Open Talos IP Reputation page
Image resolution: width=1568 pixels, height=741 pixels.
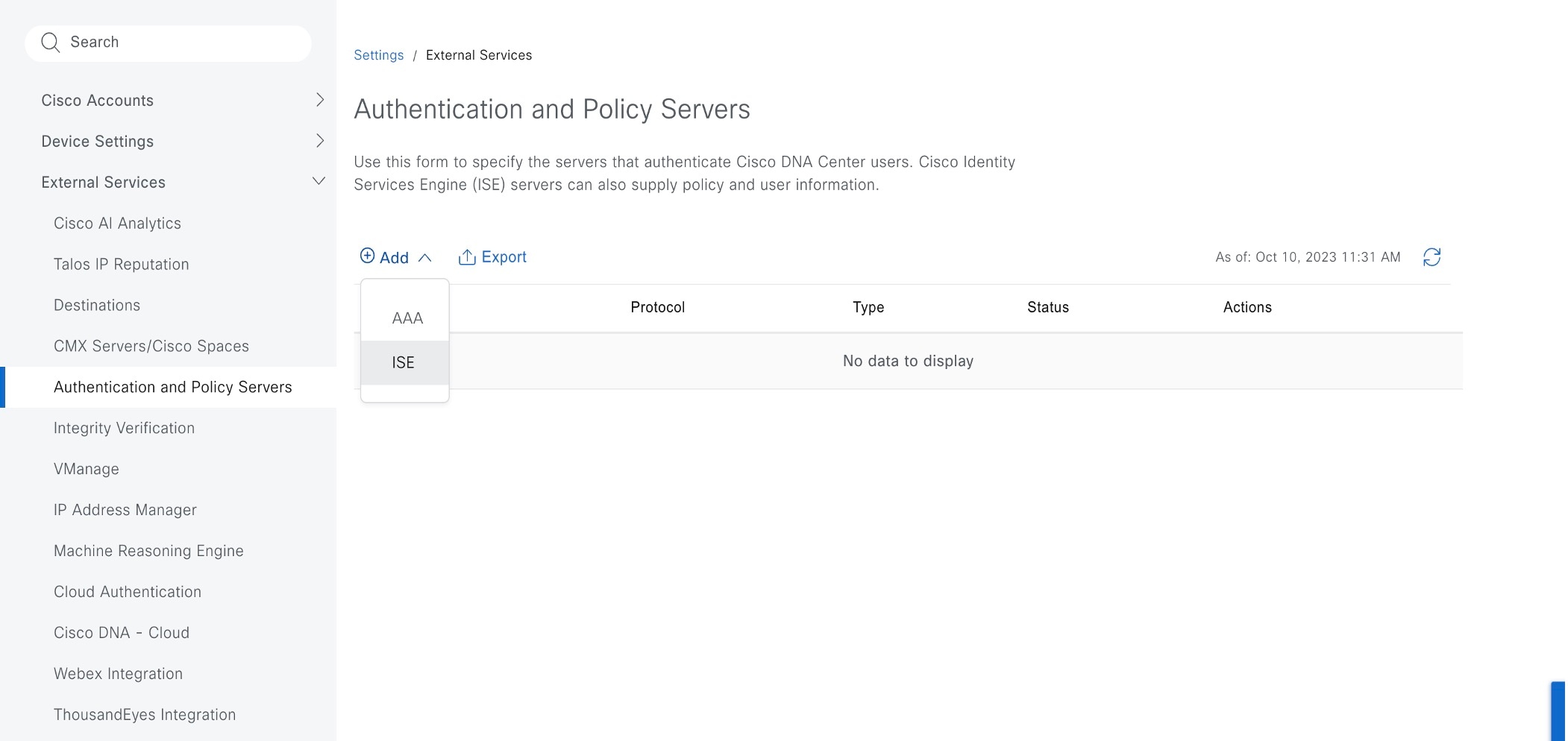tap(122, 264)
